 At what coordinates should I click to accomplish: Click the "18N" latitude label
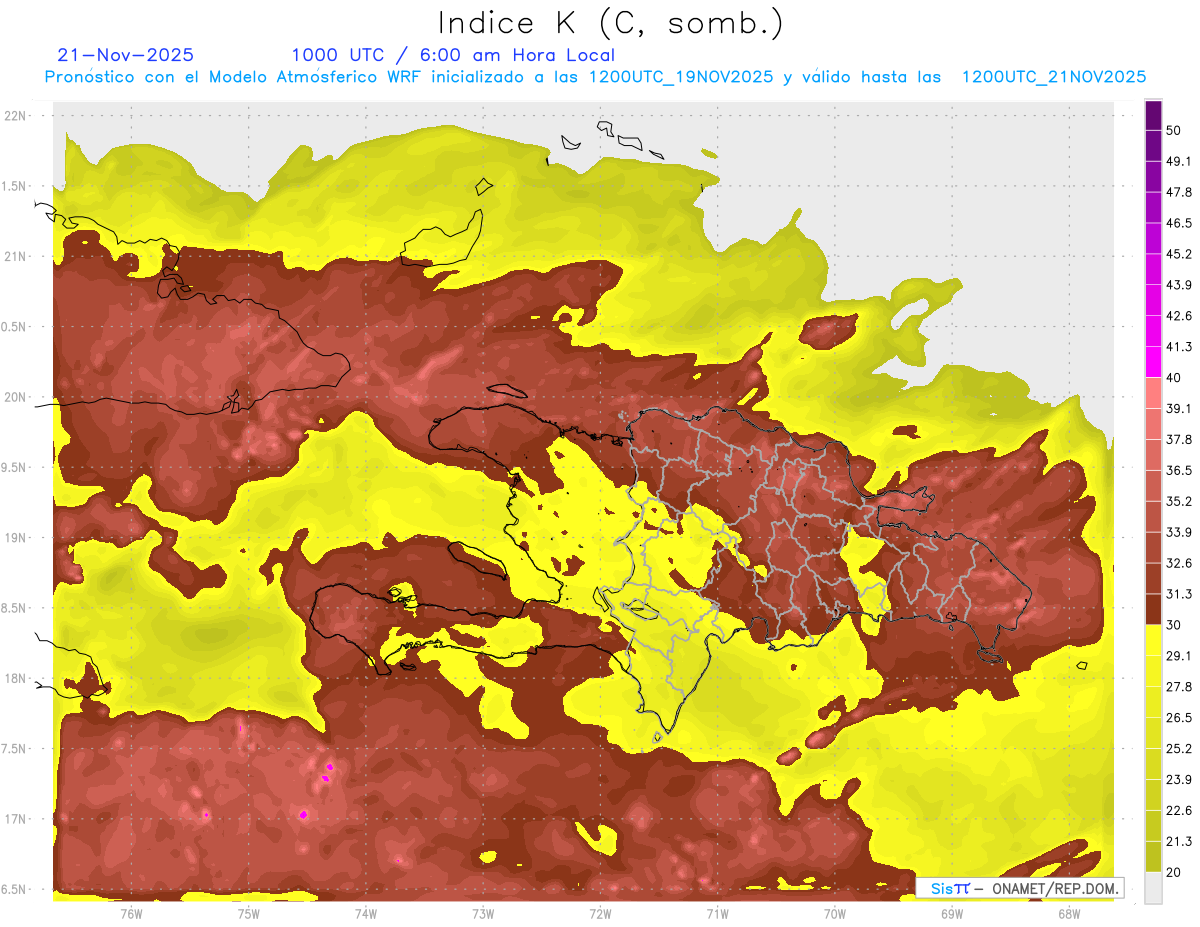point(15,678)
